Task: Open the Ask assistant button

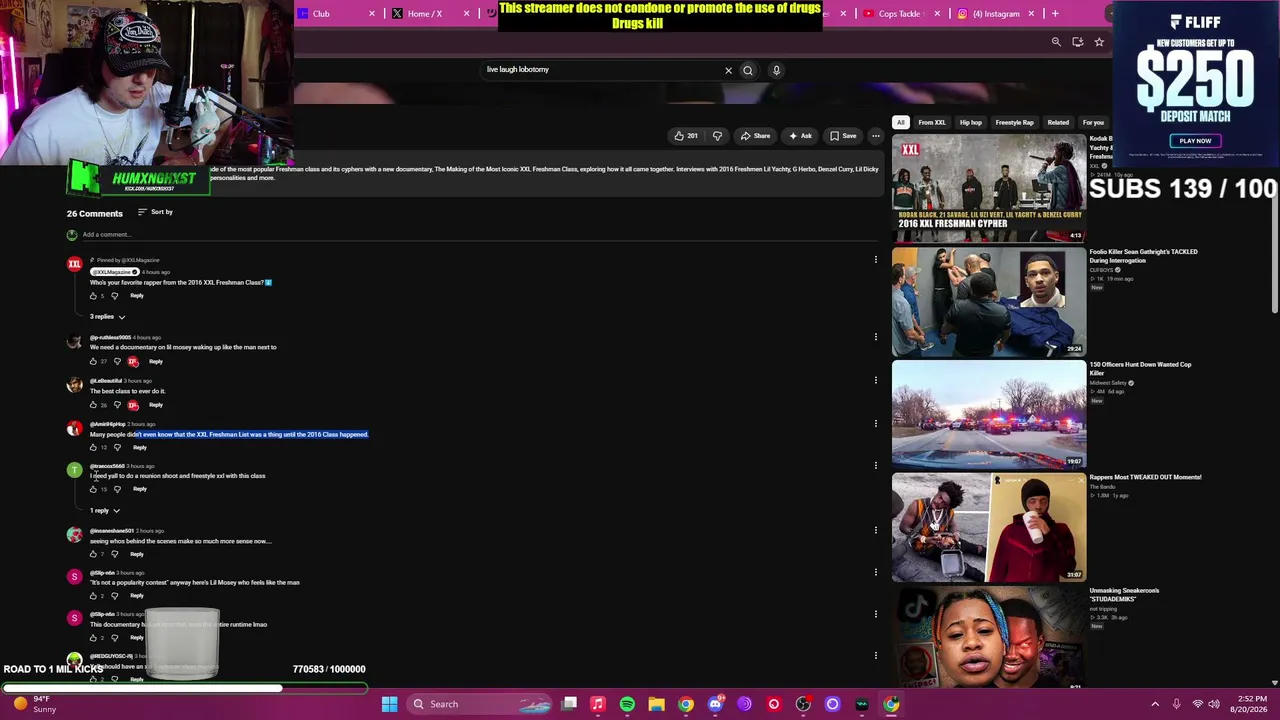Action: pyautogui.click(x=800, y=136)
